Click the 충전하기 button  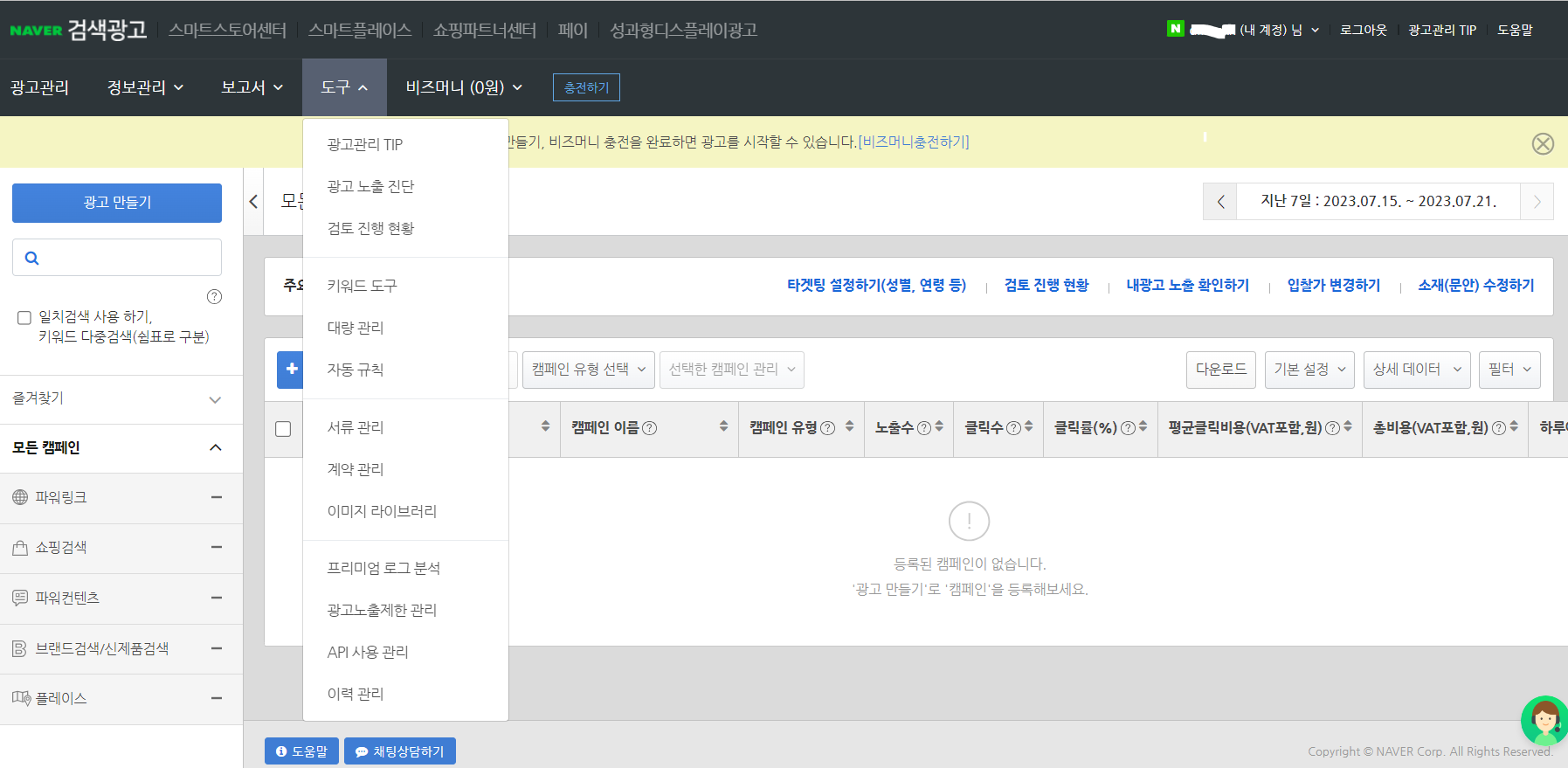[586, 87]
